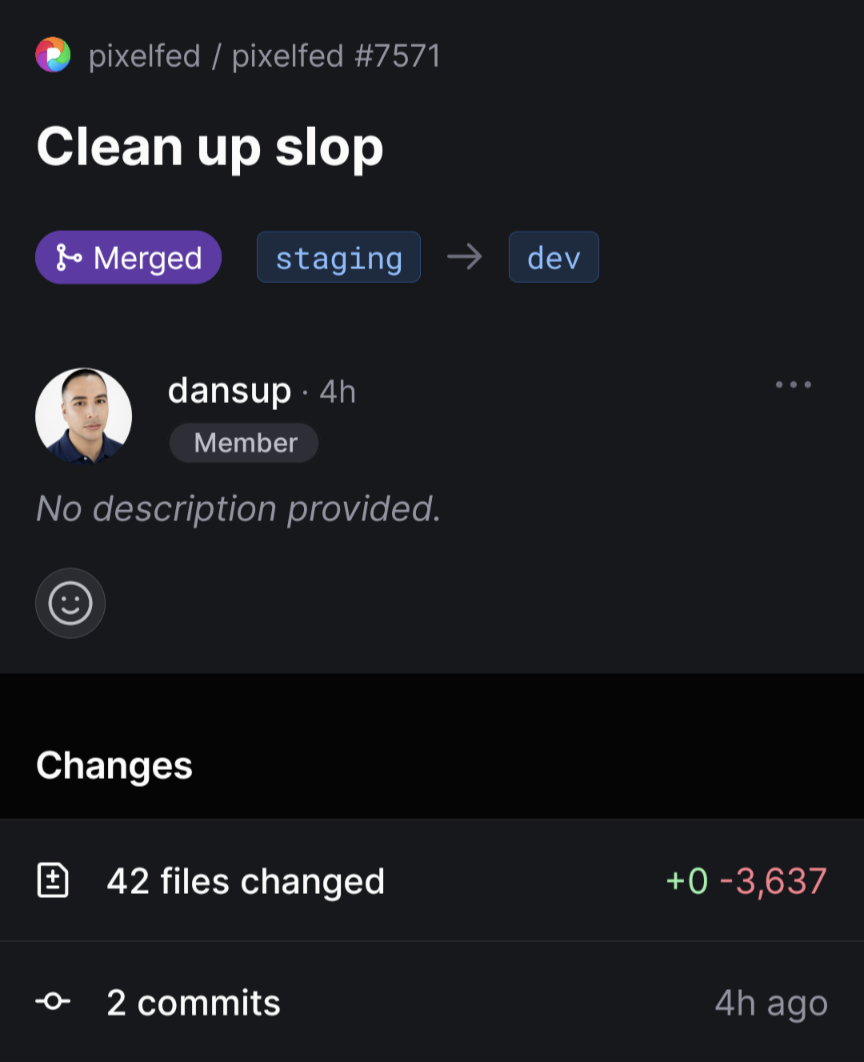864x1062 pixels.
Task: Open pixelfed / pixelfed #7571 repository link
Action: pyautogui.click(x=264, y=56)
